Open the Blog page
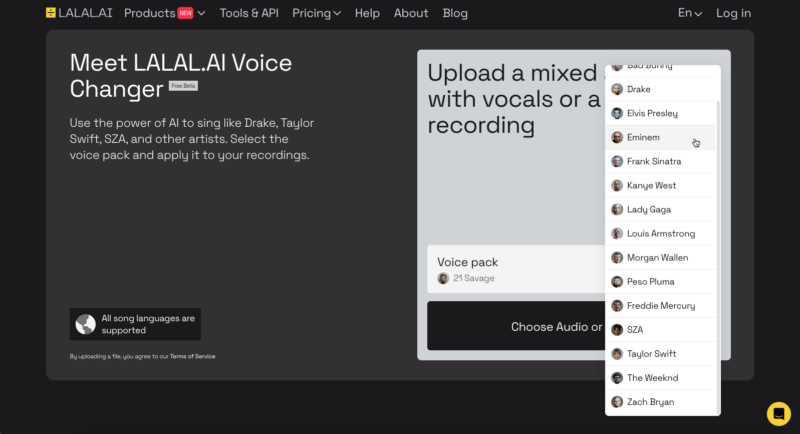Viewport: 800px width, 434px height. (x=455, y=13)
